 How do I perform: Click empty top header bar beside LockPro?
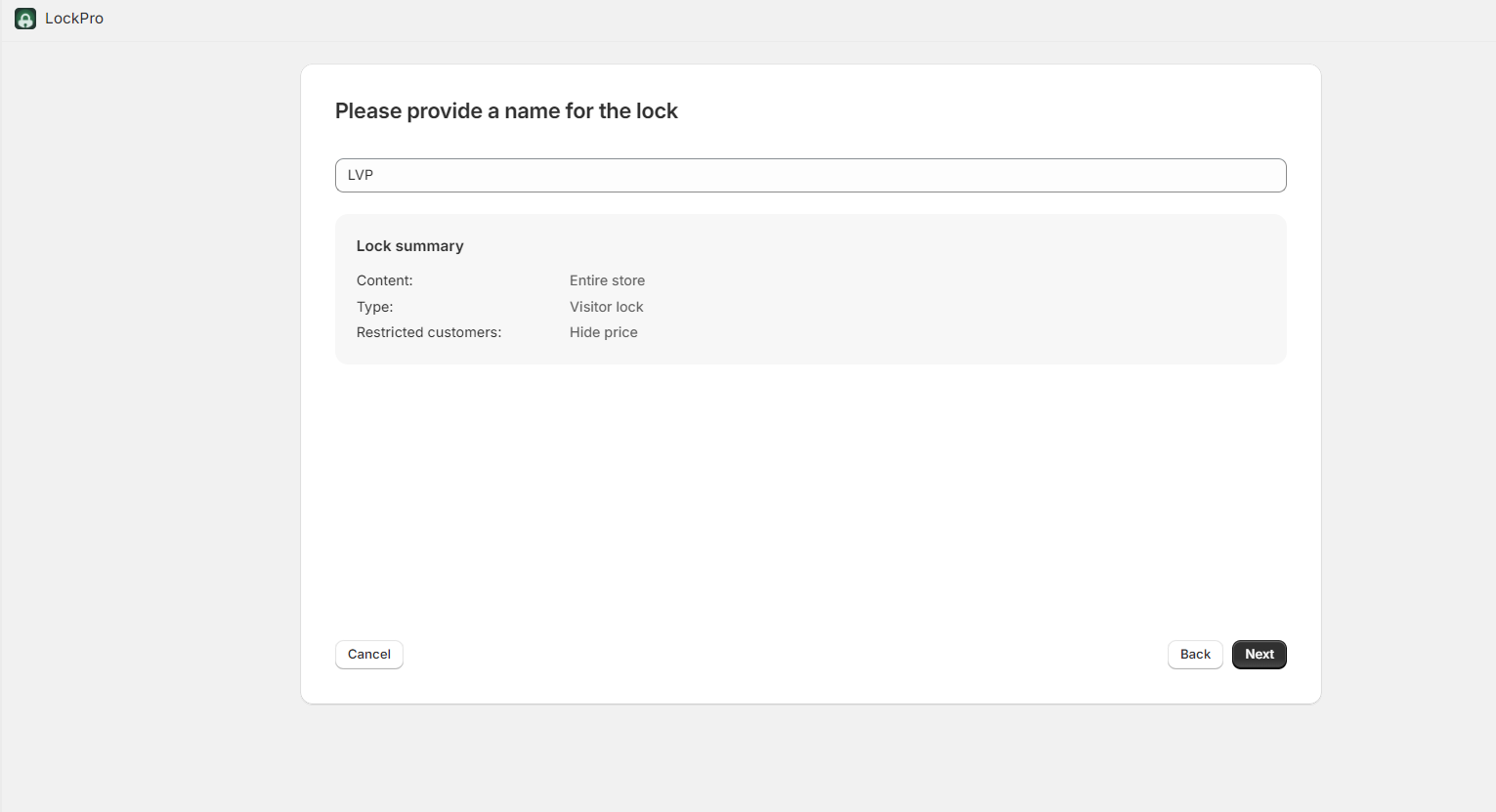(782, 20)
